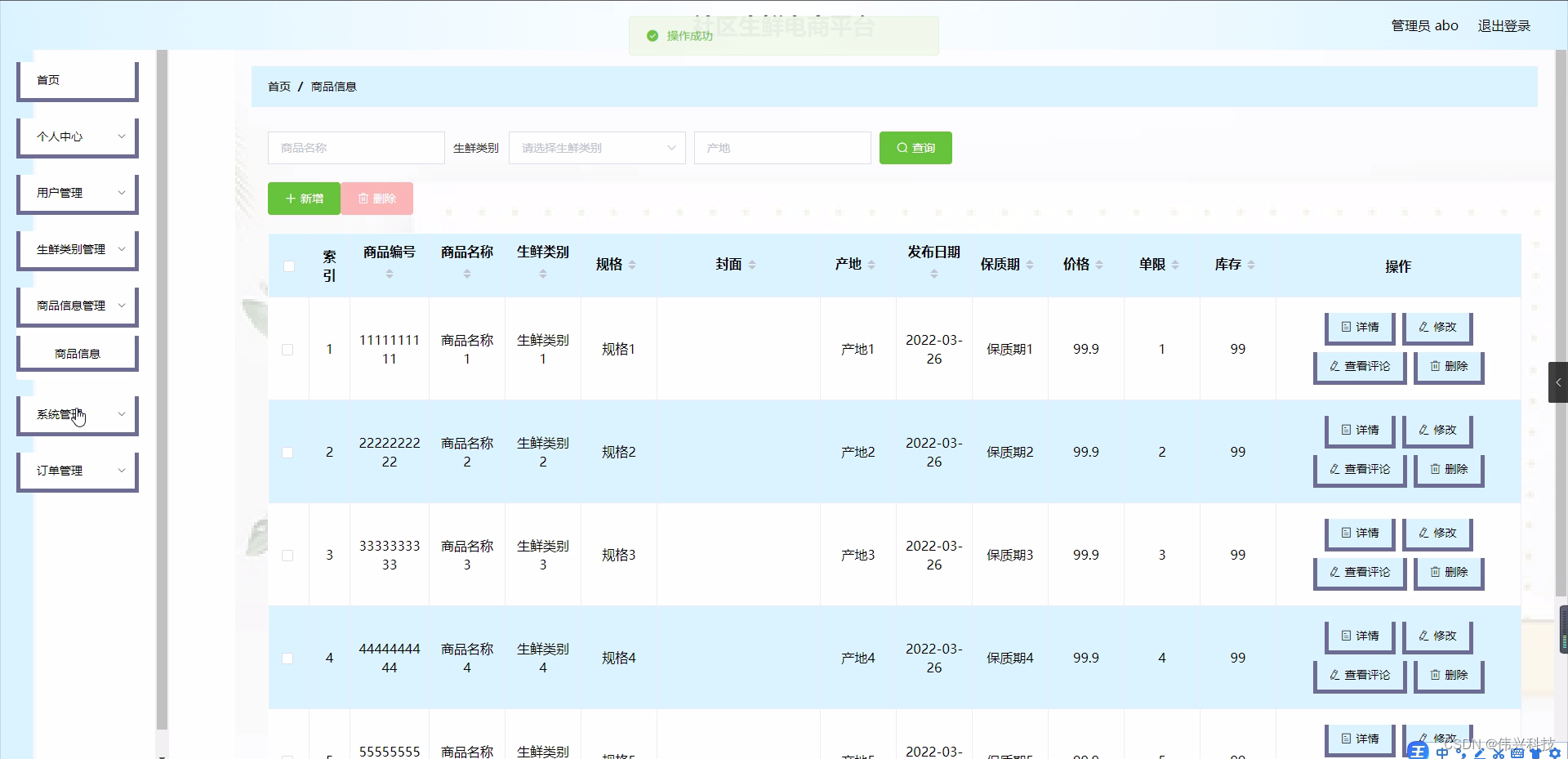Open the 请选择生鲜类别 dropdown
Screen dimensions: 1568x759
[597, 148]
